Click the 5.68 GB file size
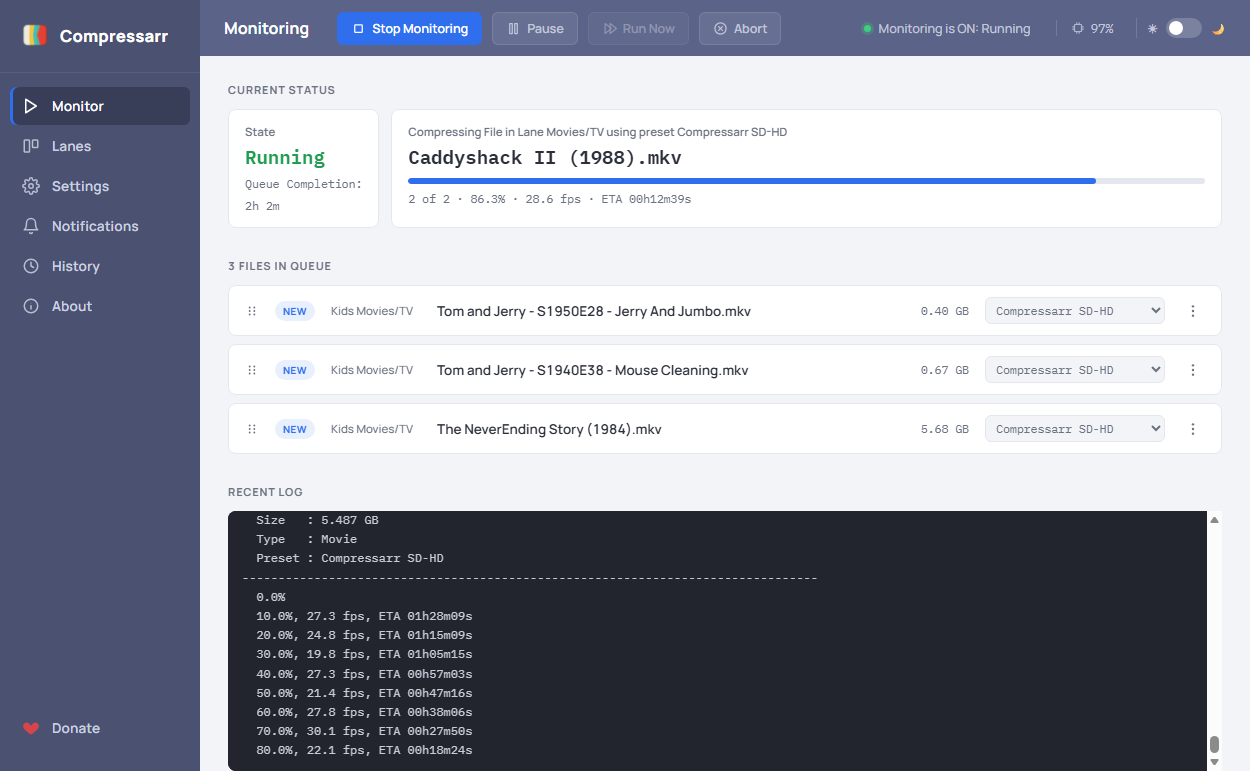This screenshot has width=1250, height=771. [945, 429]
